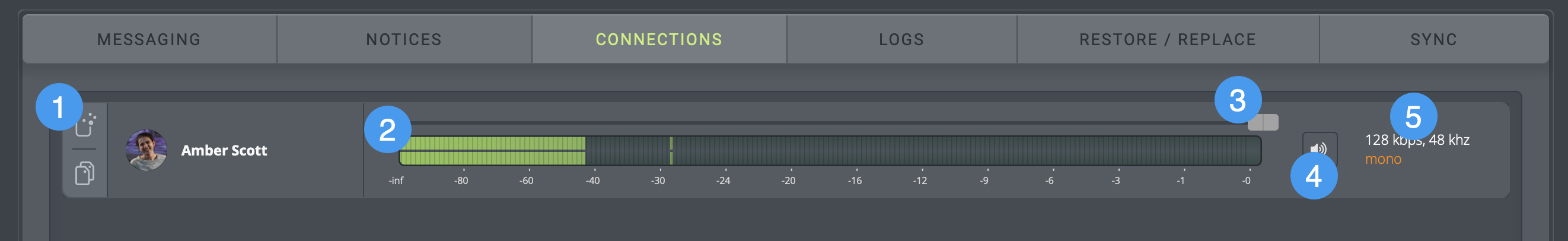Click the copy documents icon
1568x241 pixels.
tap(85, 173)
